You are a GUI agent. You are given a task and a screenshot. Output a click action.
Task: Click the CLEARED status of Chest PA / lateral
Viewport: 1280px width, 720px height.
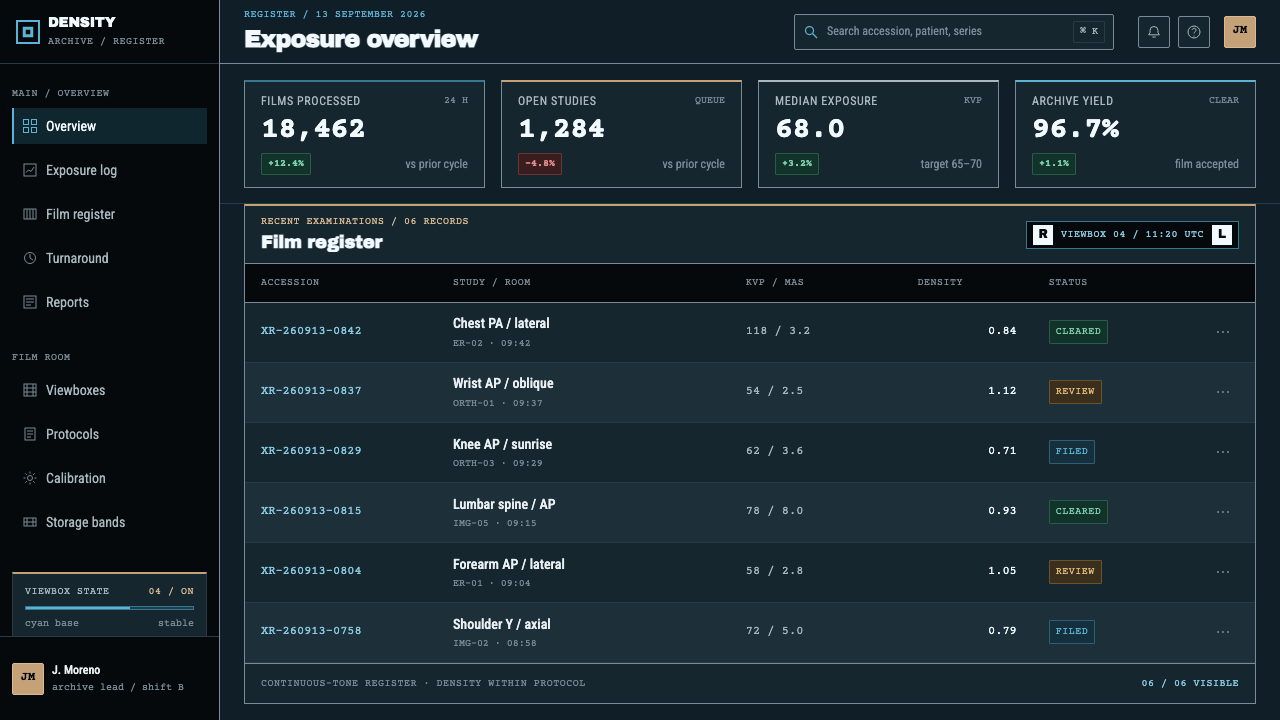point(1078,331)
